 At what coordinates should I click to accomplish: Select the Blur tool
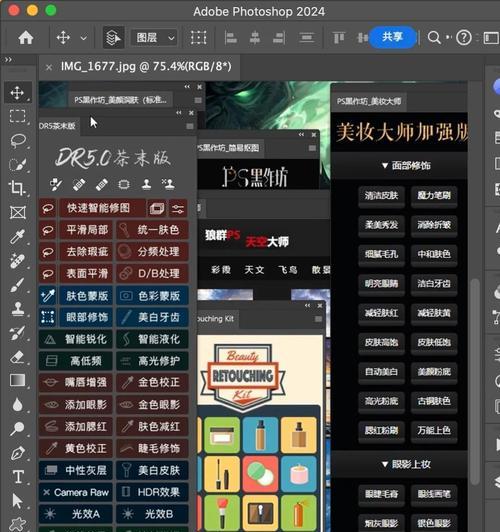[x=17, y=404]
